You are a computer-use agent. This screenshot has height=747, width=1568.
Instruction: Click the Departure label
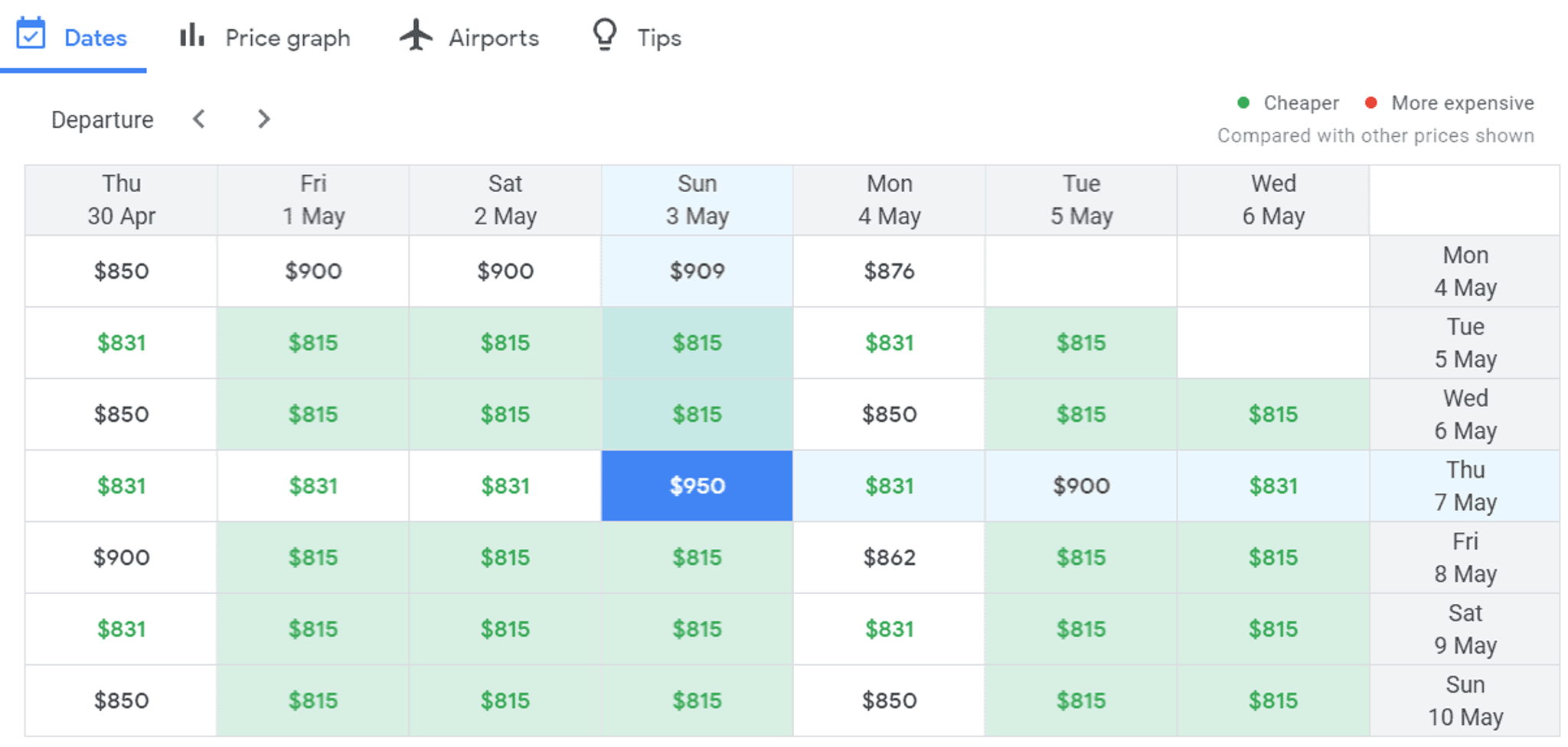(102, 119)
